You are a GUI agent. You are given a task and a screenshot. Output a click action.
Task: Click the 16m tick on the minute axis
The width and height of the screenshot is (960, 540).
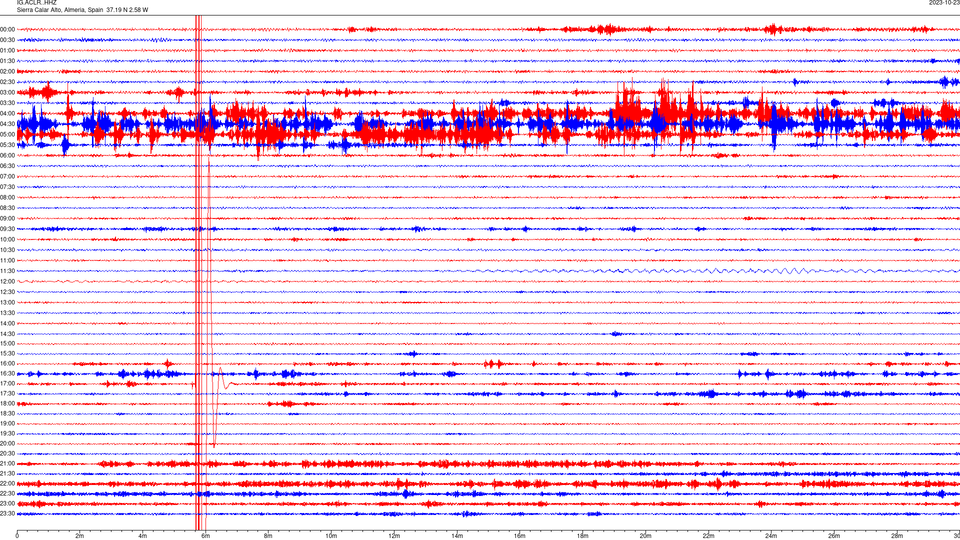(520, 536)
